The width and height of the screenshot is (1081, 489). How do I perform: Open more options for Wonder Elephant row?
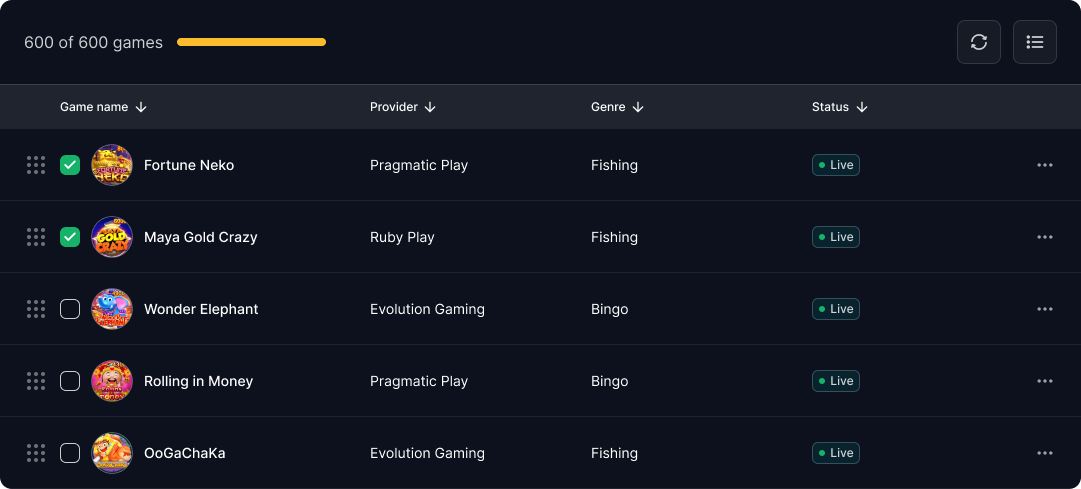(1045, 309)
